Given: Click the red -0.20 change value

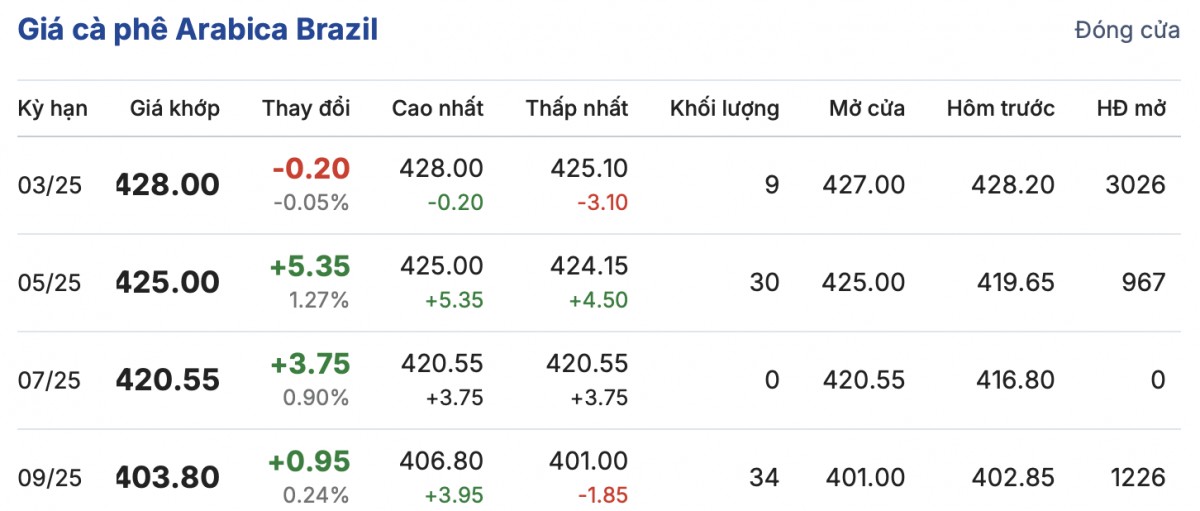Looking at the screenshot, I should pos(311,168).
